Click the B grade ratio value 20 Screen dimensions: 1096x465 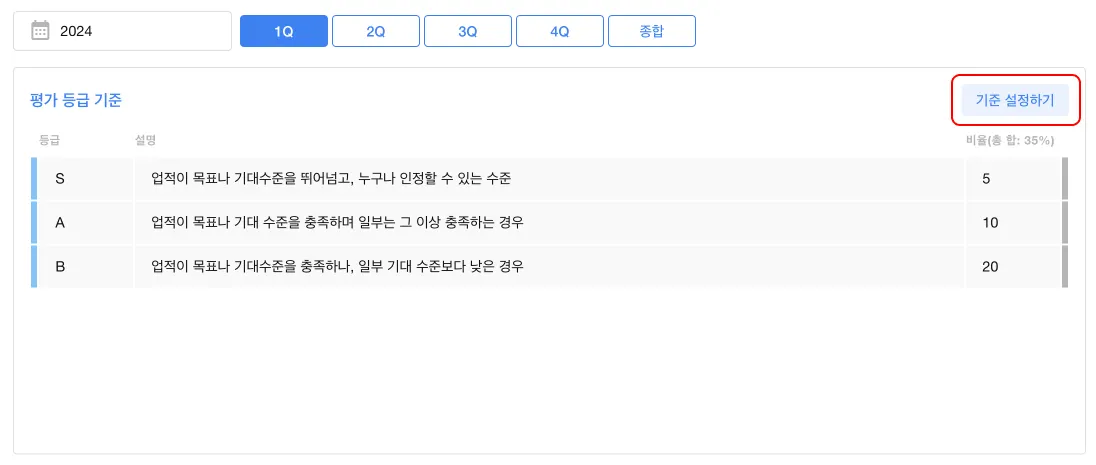990,267
